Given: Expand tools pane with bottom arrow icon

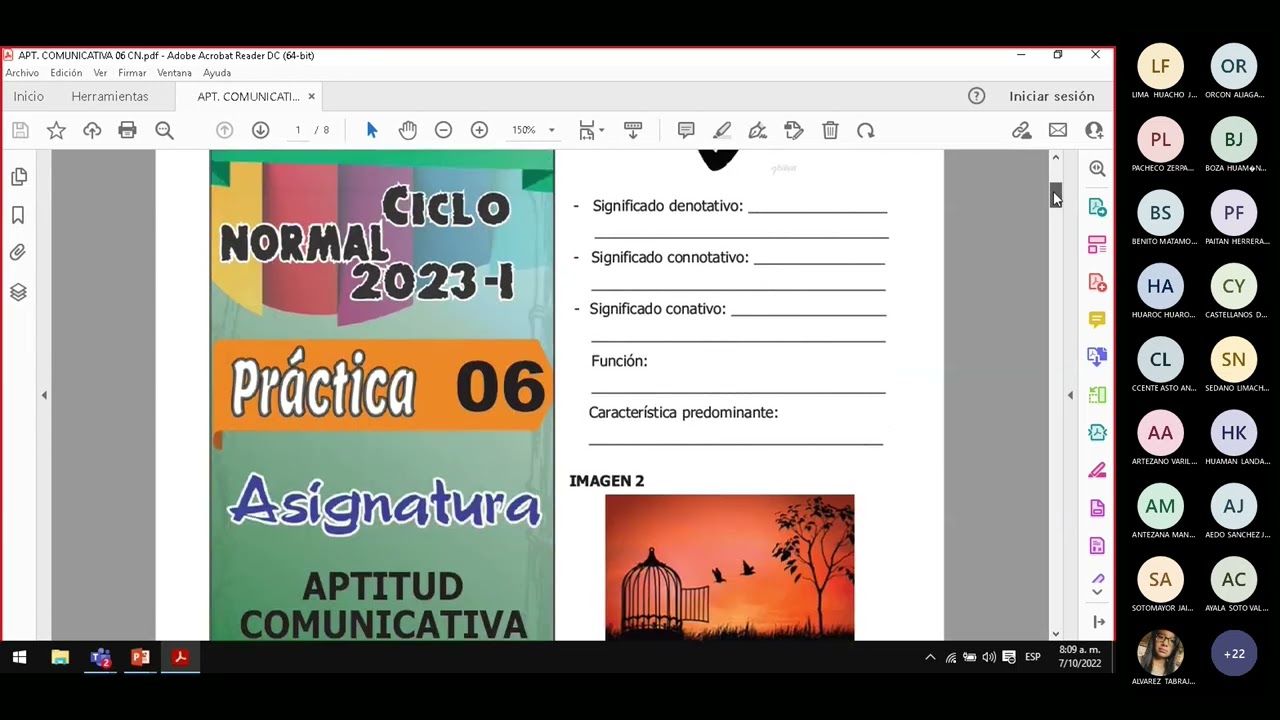Looking at the screenshot, I should (1099, 622).
